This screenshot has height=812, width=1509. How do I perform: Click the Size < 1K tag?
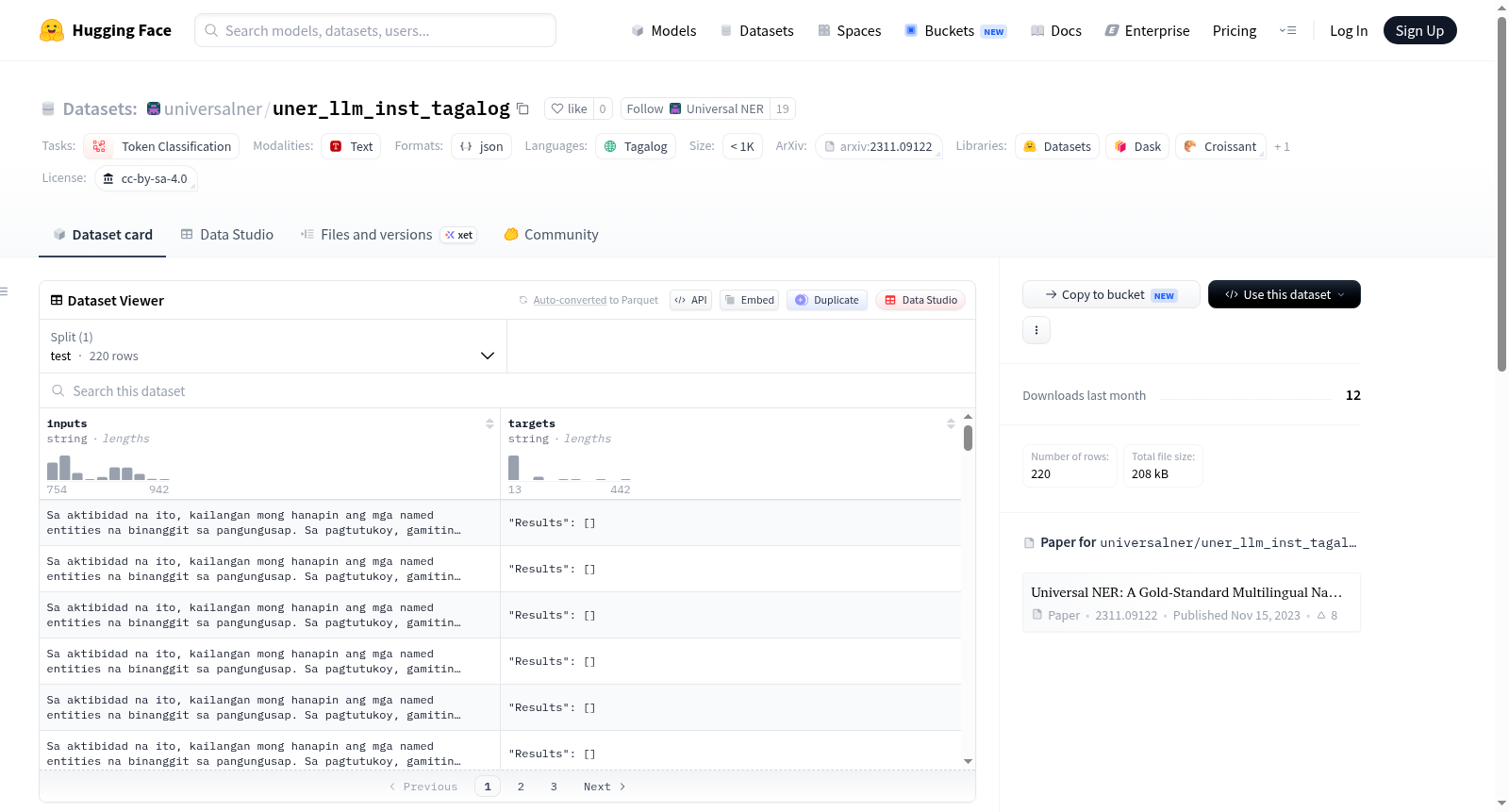pyautogui.click(x=742, y=146)
